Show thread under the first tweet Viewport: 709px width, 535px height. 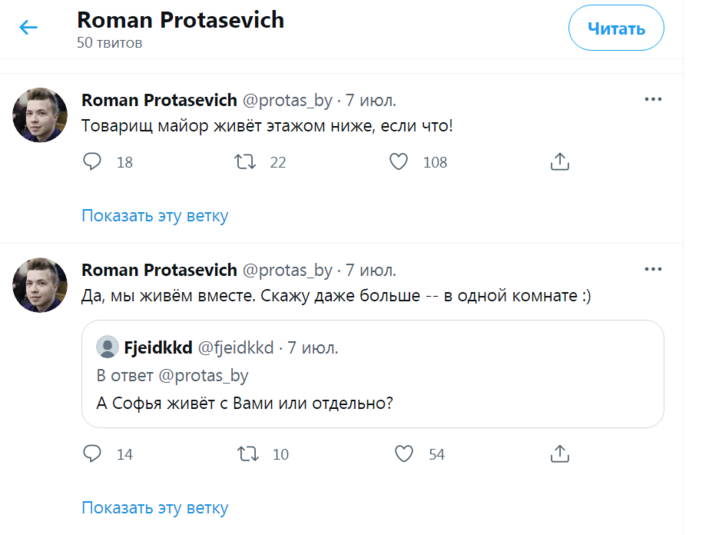tap(155, 215)
